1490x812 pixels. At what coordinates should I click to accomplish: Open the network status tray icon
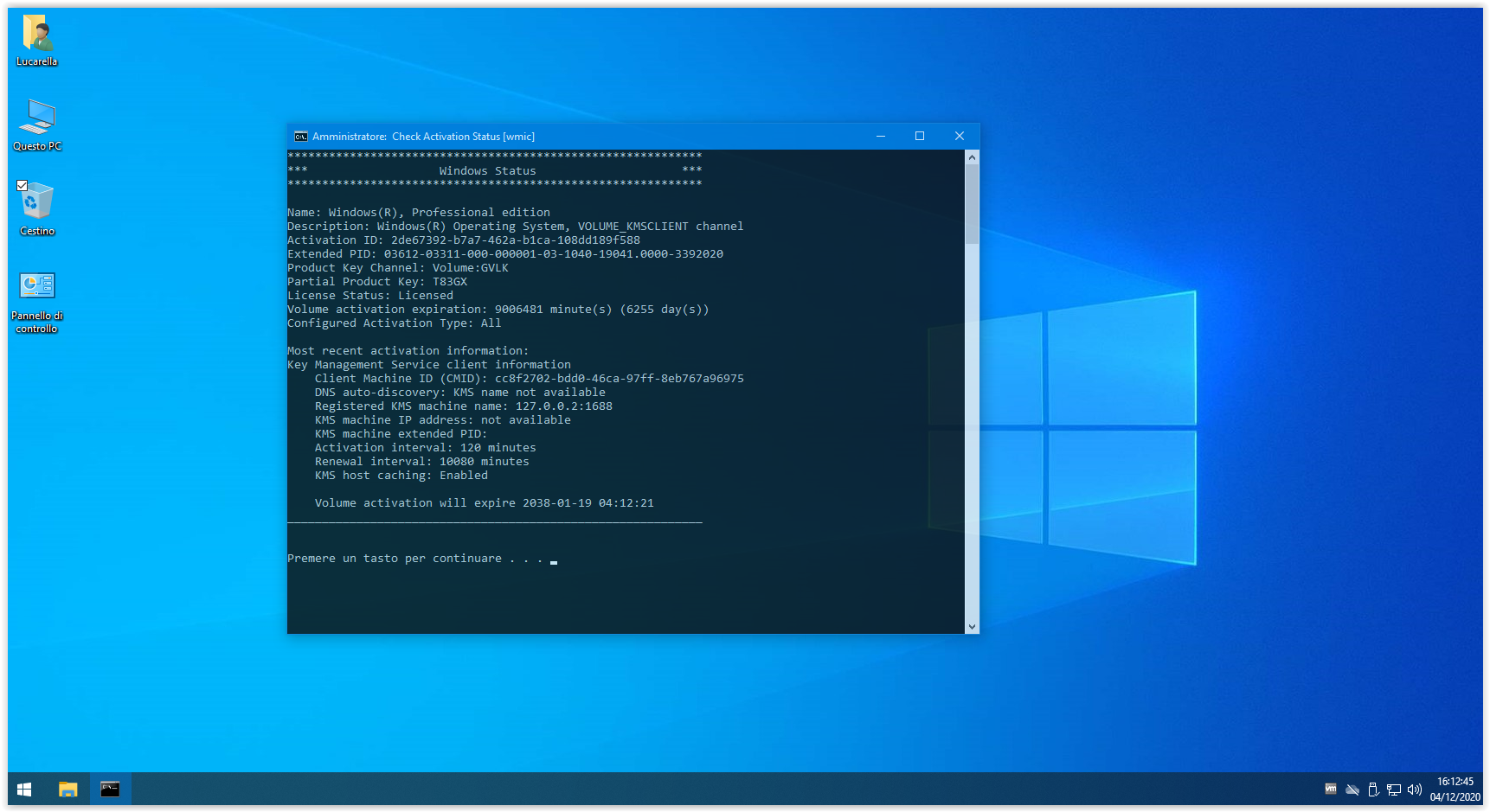click(1394, 790)
